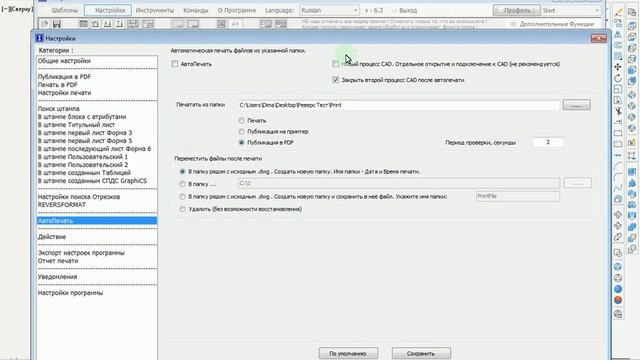Image resolution: width=640 pixels, height=360 pixels.
Task: Click the speaker icon near Дополнительные Функции
Action: click(513, 24)
